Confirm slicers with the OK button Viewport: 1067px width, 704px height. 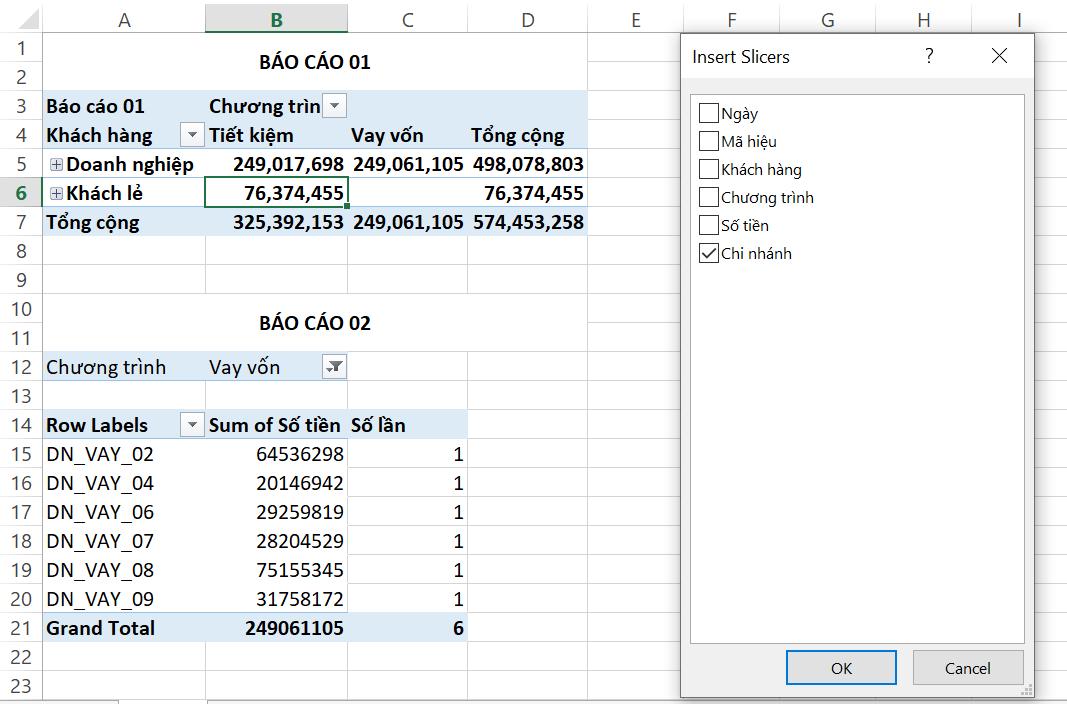pos(841,668)
